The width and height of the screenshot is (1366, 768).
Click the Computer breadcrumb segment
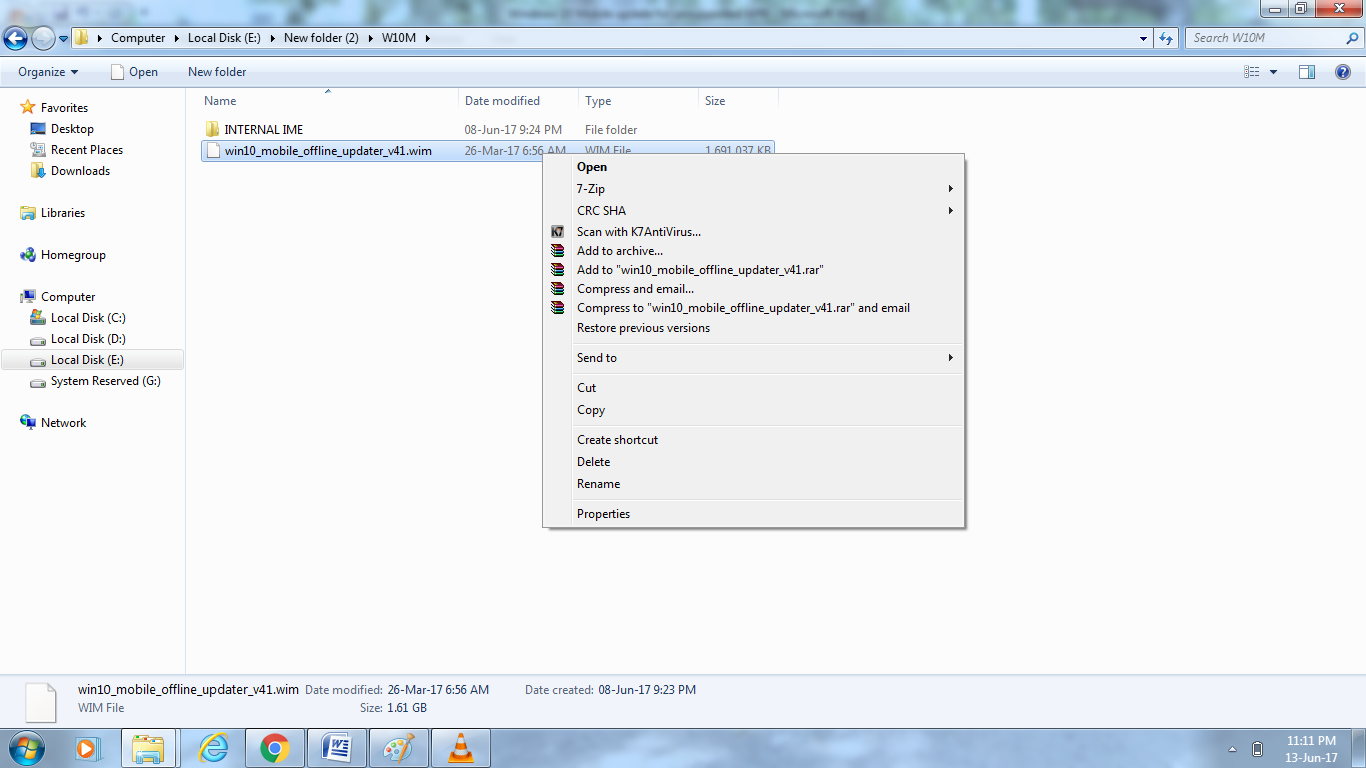(x=138, y=38)
